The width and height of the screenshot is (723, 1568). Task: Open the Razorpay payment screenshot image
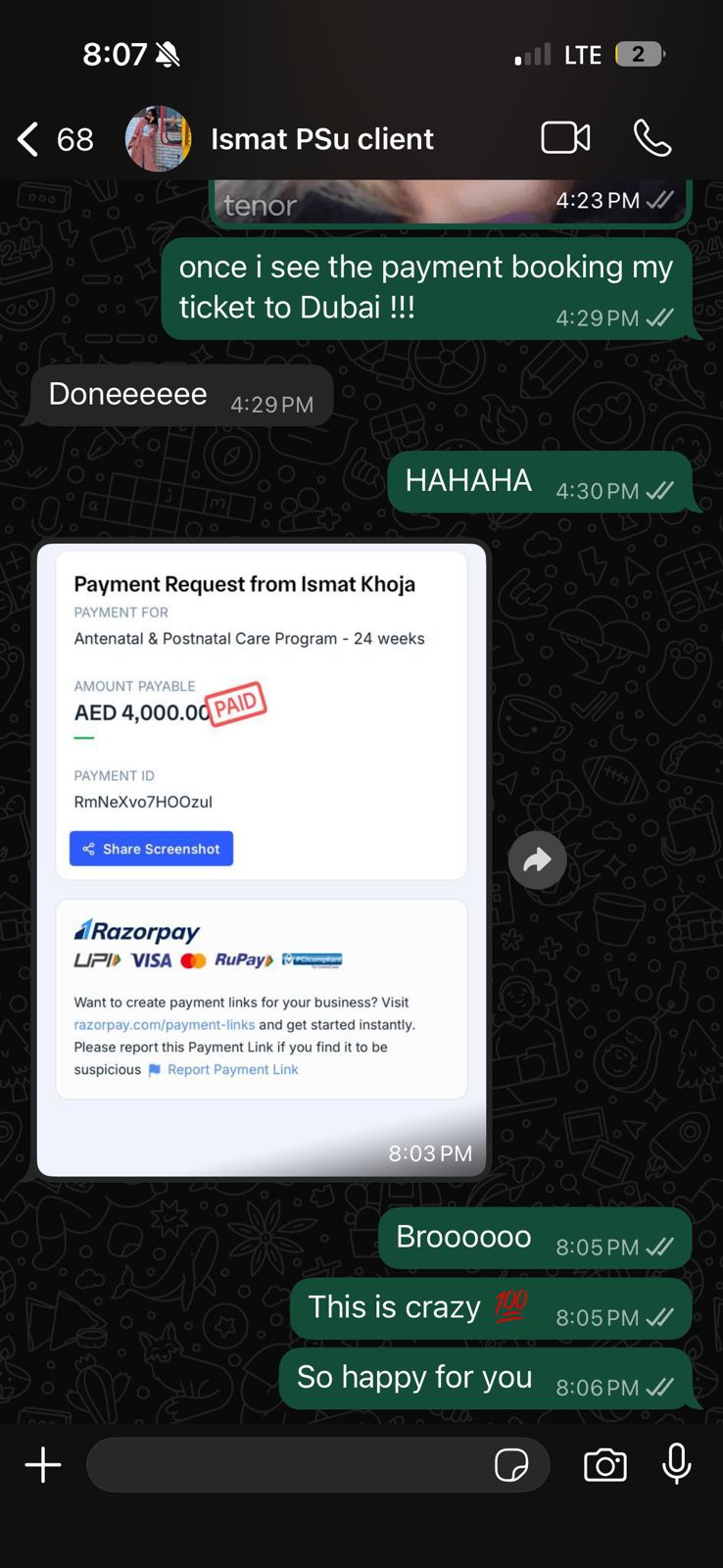262,859
